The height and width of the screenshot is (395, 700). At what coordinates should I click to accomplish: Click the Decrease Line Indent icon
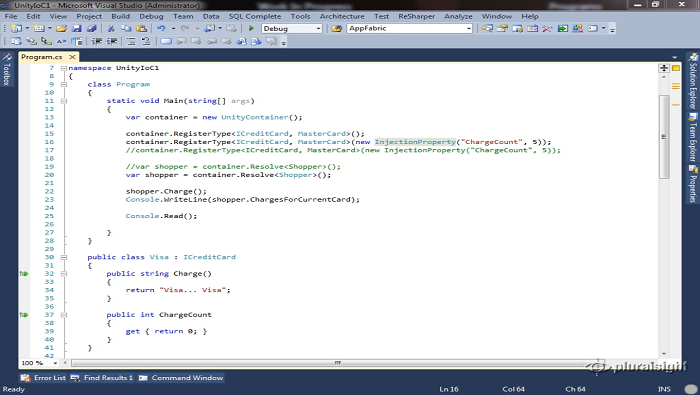(96, 42)
